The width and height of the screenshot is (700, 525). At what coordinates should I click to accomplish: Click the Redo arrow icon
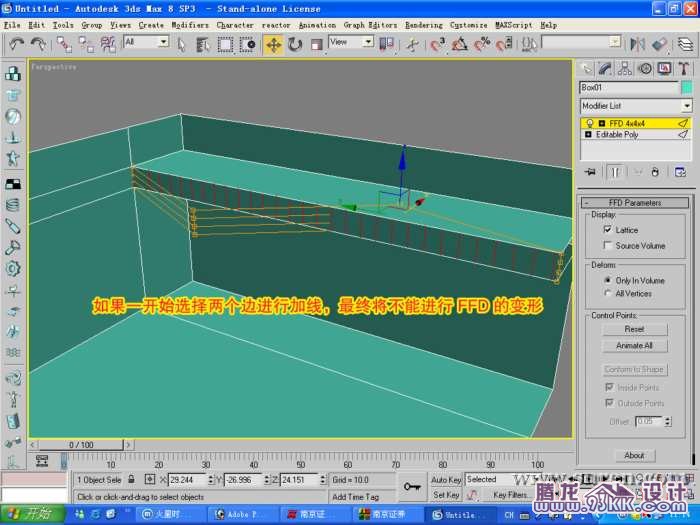(x=38, y=44)
